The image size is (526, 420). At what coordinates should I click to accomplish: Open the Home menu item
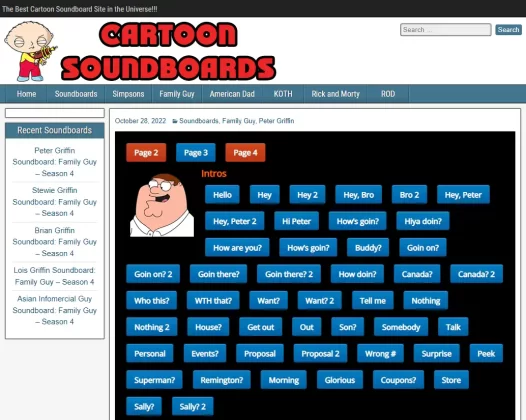(27, 94)
